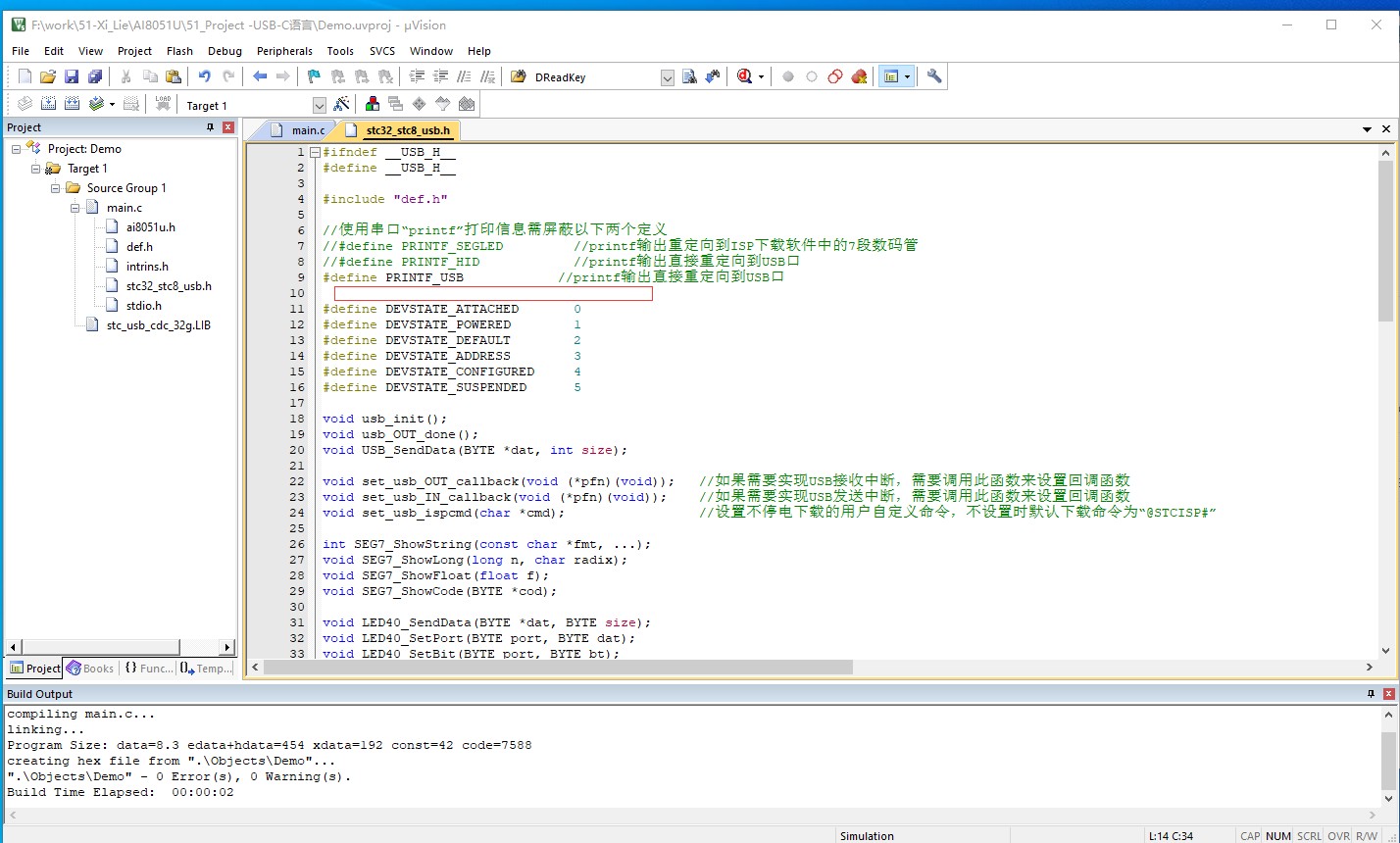The height and width of the screenshot is (843, 1400).
Task: Collapse the Target 1 tree node
Action: tap(36, 169)
